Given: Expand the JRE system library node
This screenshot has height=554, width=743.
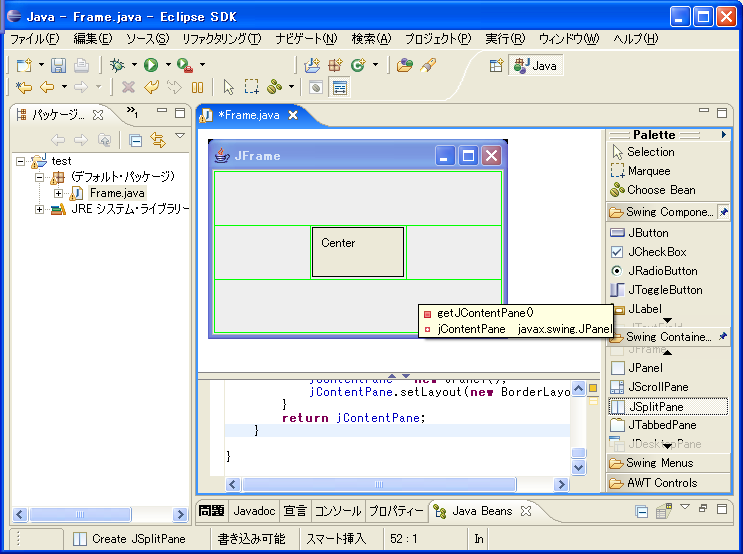Looking at the screenshot, I should 40,209.
